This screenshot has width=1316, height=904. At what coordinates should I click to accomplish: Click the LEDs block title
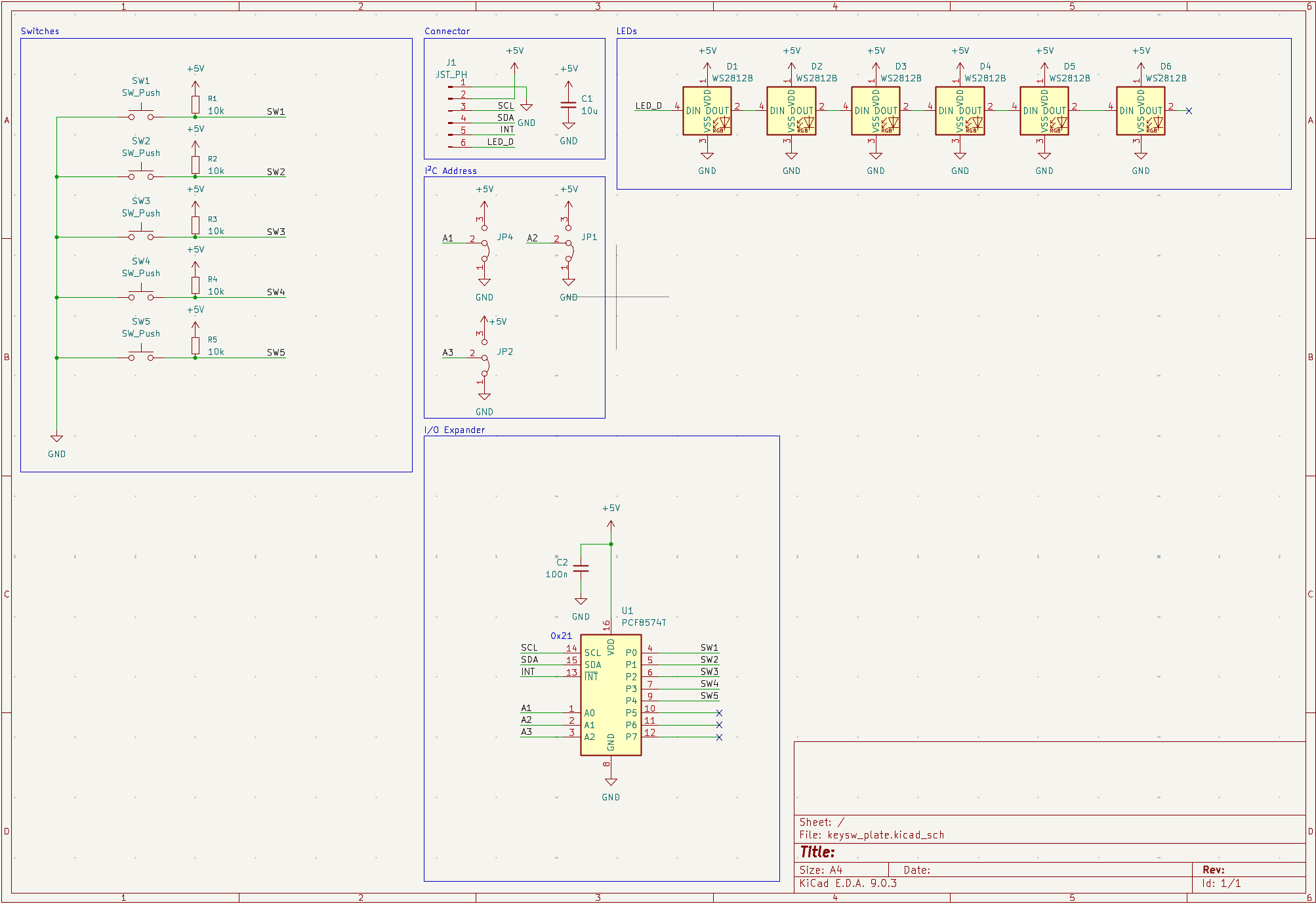(x=627, y=31)
